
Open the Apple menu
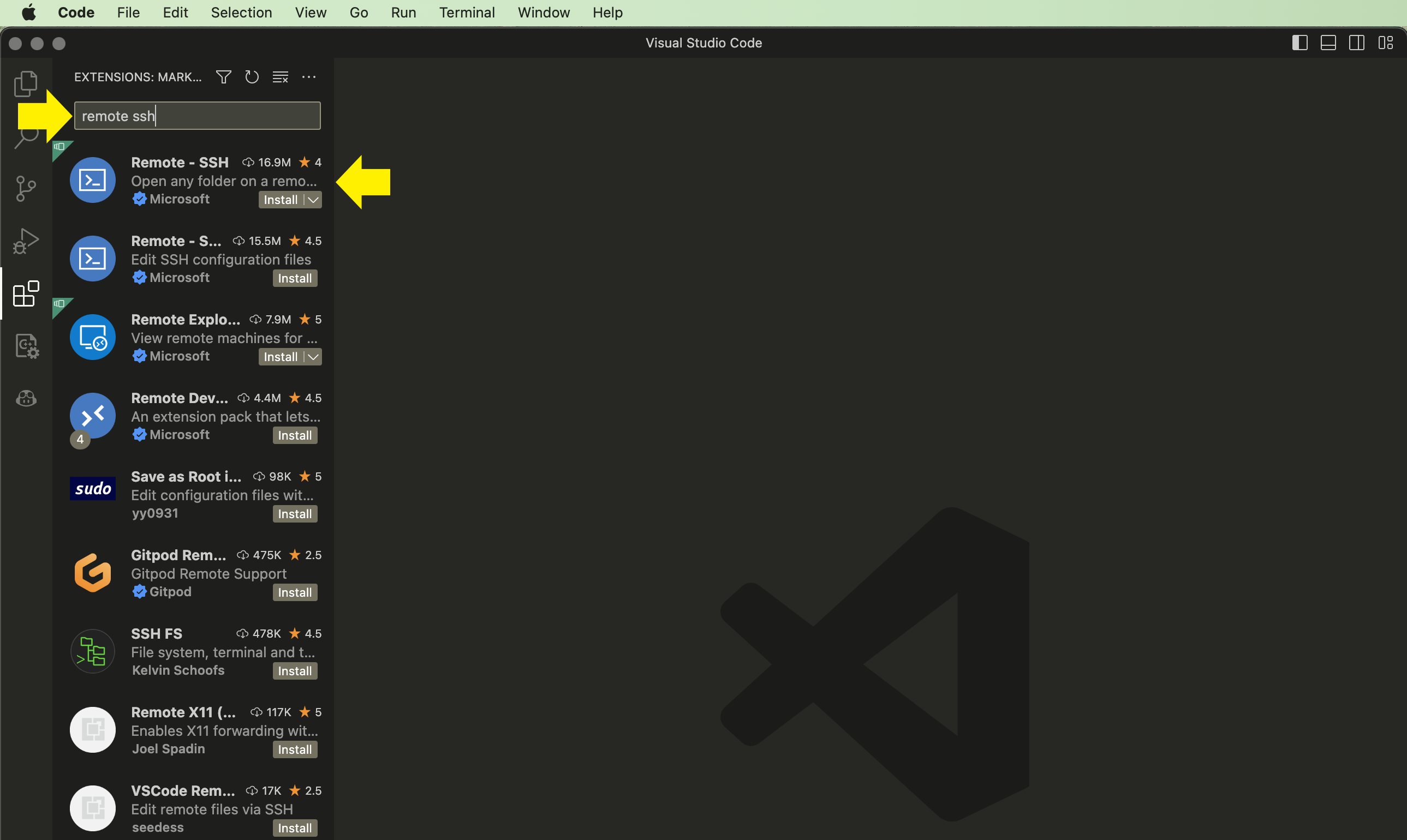(x=29, y=13)
